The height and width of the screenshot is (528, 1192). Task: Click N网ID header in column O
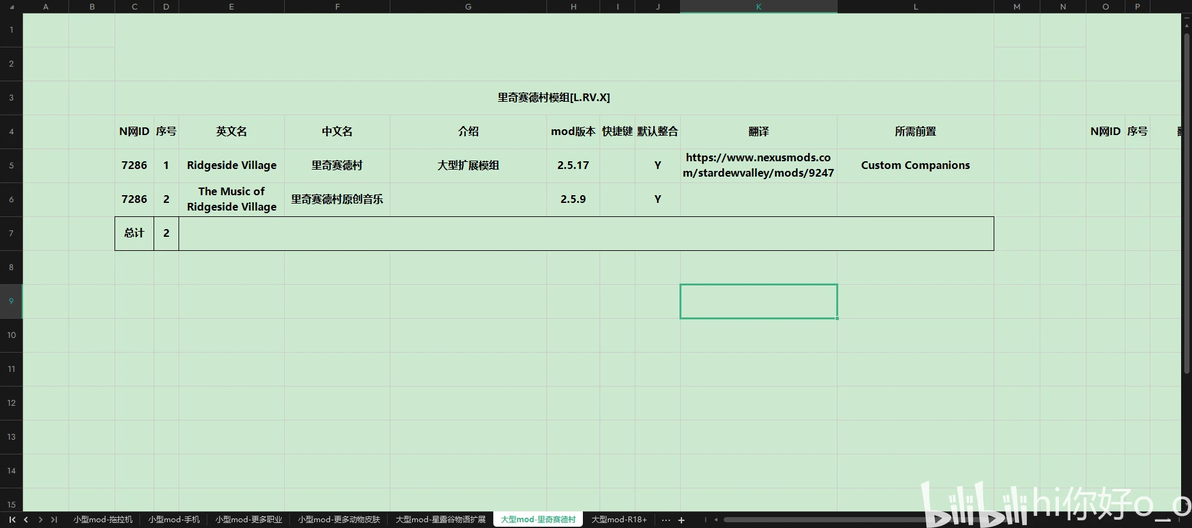[x=1105, y=131]
